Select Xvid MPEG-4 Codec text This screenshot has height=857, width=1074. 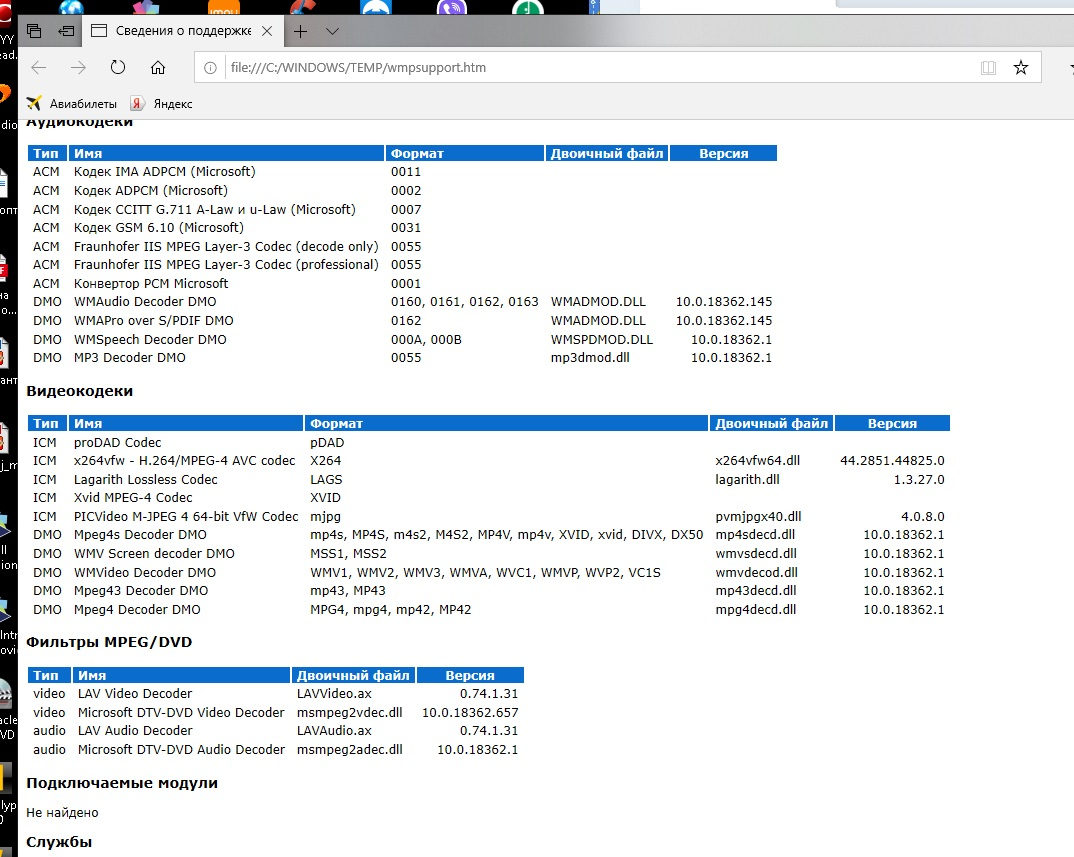[133, 497]
